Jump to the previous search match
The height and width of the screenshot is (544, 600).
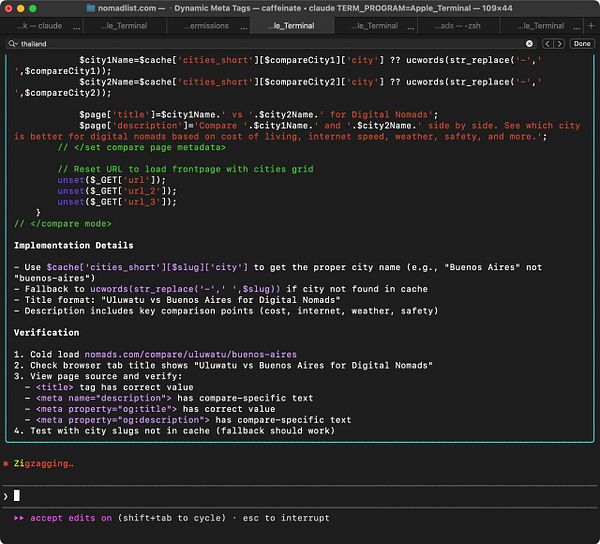(x=548, y=44)
